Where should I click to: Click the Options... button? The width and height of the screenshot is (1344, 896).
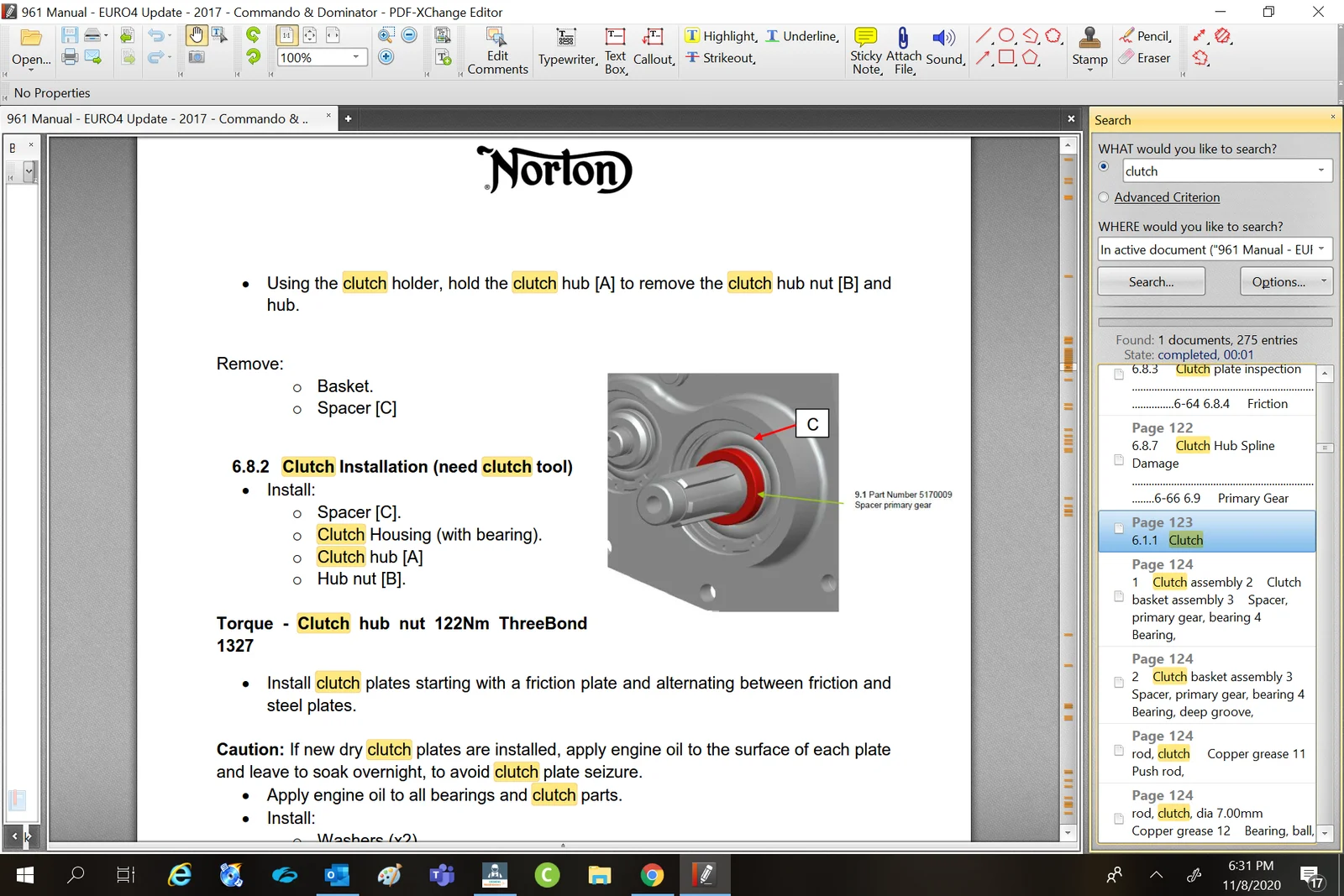click(x=1285, y=281)
